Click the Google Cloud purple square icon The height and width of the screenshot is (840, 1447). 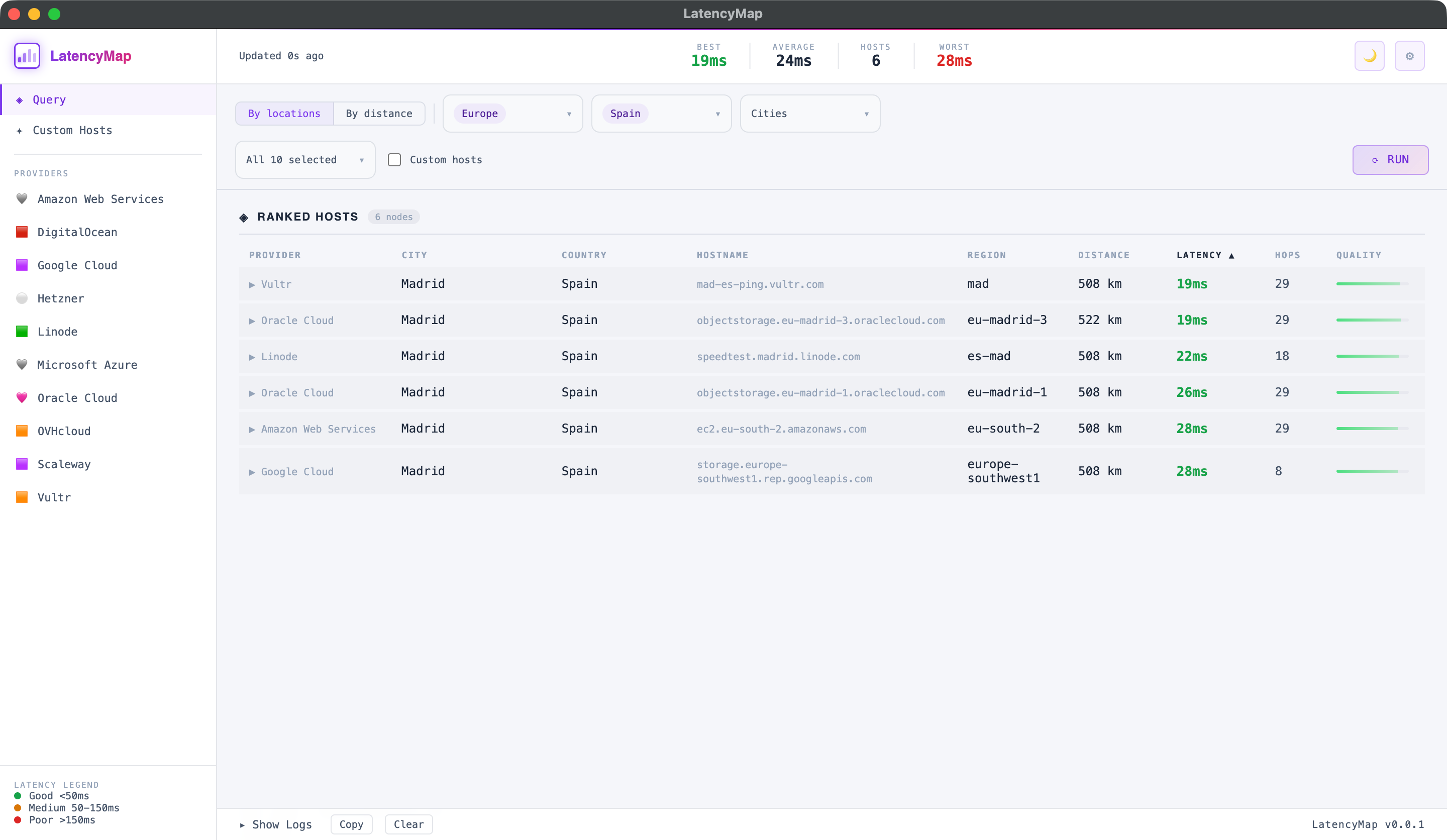(x=22, y=265)
